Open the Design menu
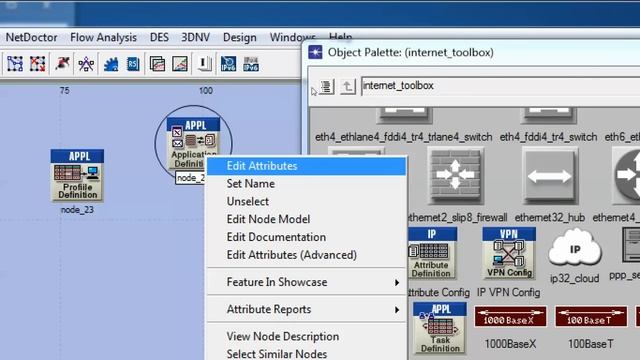640x360 pixels. coord(240,38)
